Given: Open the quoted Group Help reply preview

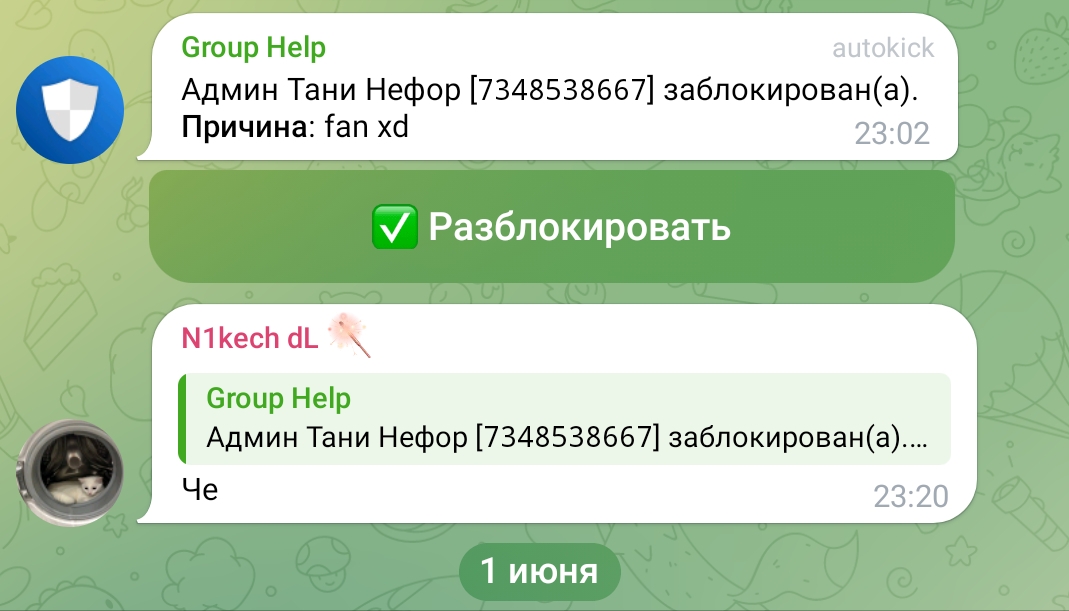Looking at the screenshot, I should [x=564, y=419].
